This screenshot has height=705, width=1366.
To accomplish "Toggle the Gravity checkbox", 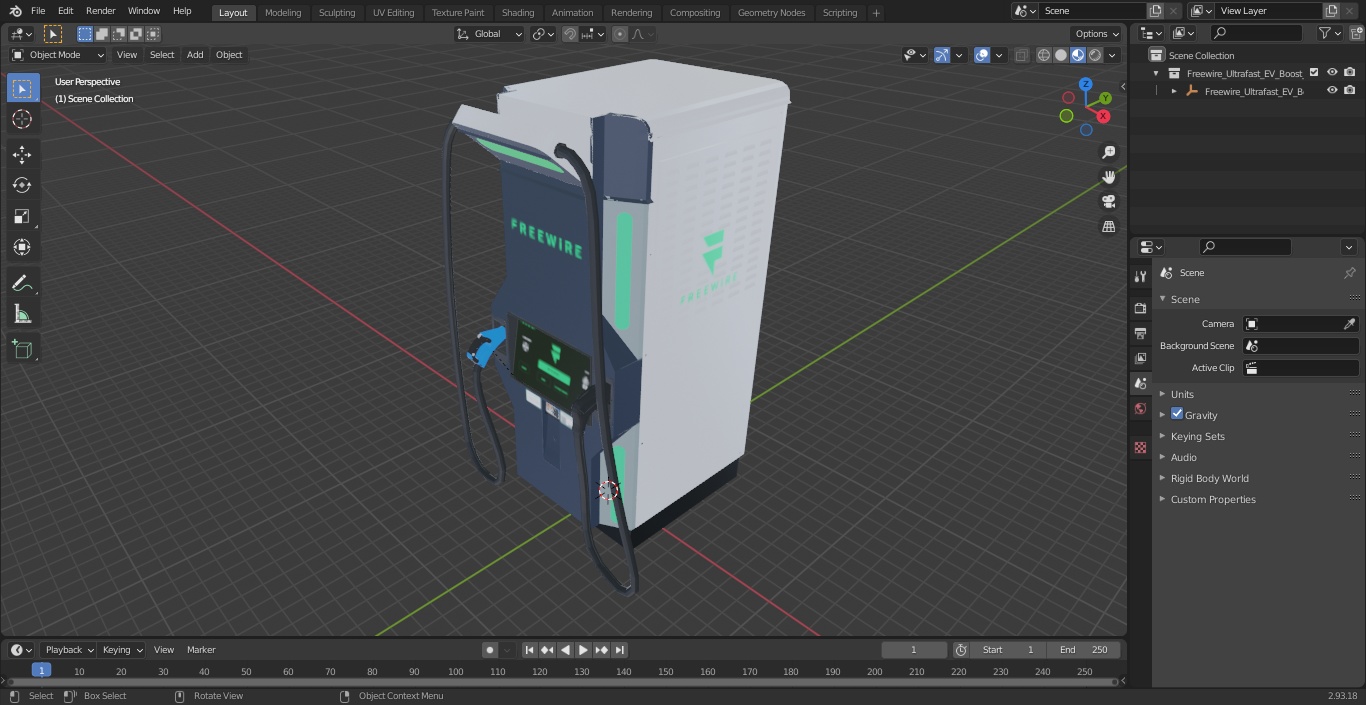I will (1177, 414).
